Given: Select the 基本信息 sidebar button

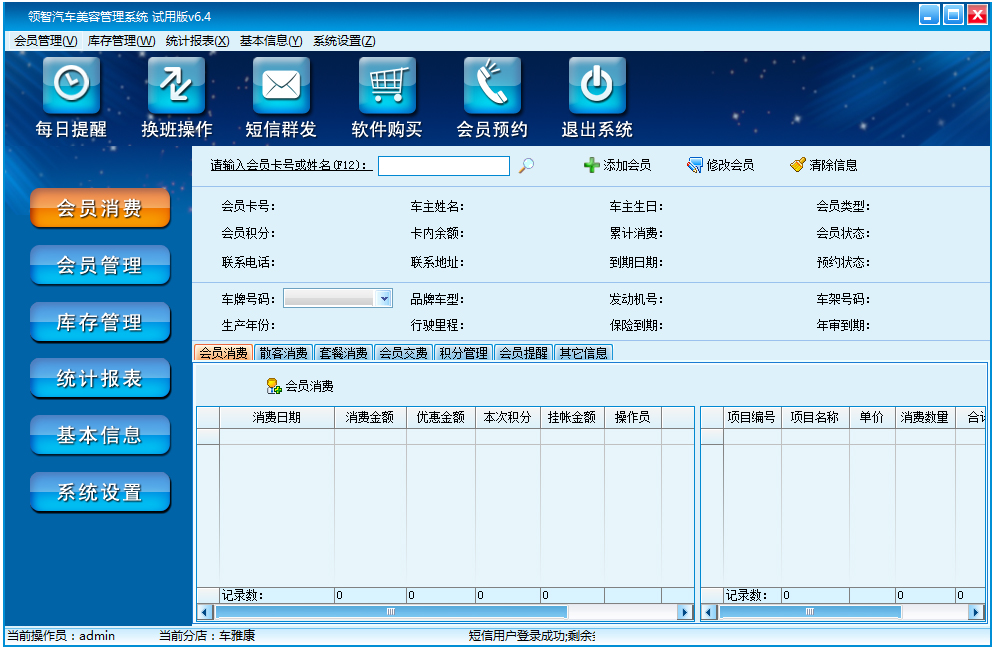Looking at the screenshot, I should (100, 435).
